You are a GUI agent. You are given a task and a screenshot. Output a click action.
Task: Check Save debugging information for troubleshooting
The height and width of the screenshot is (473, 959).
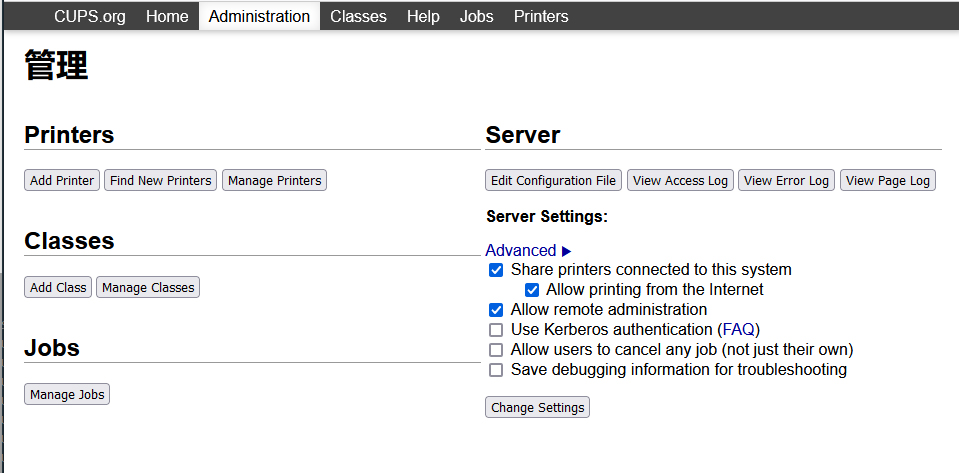(x=496, y=370)
